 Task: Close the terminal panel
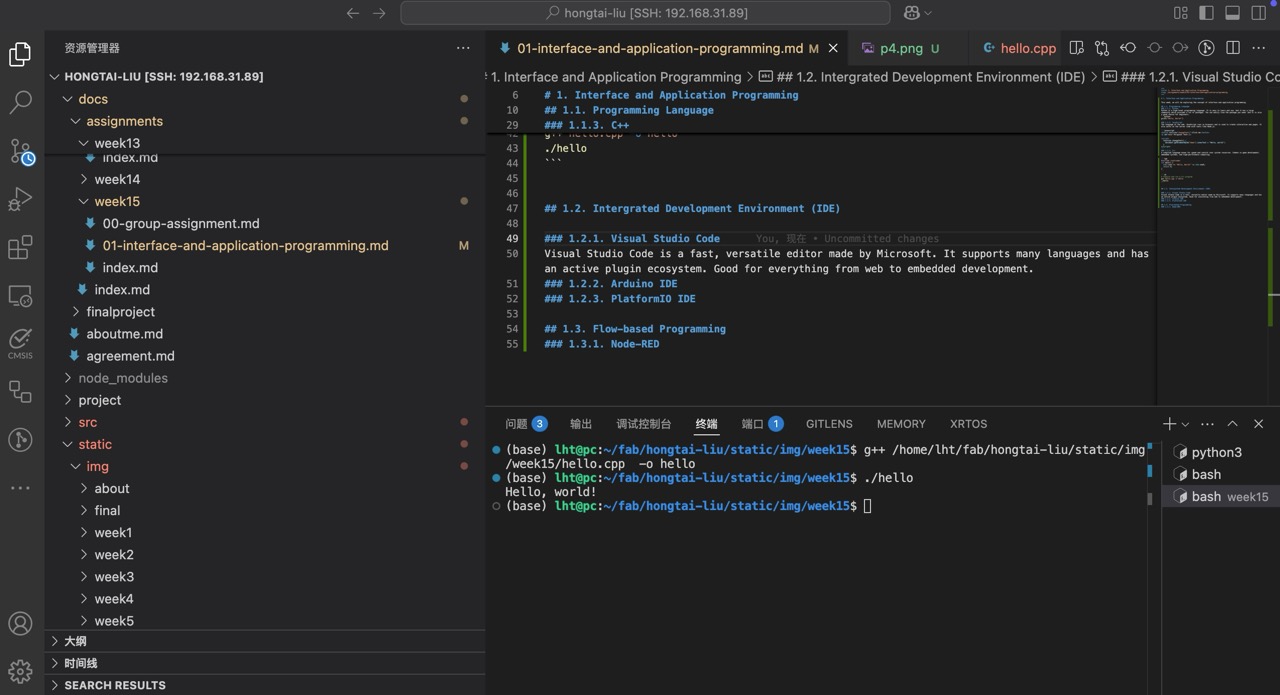(x=1259, y=424)
